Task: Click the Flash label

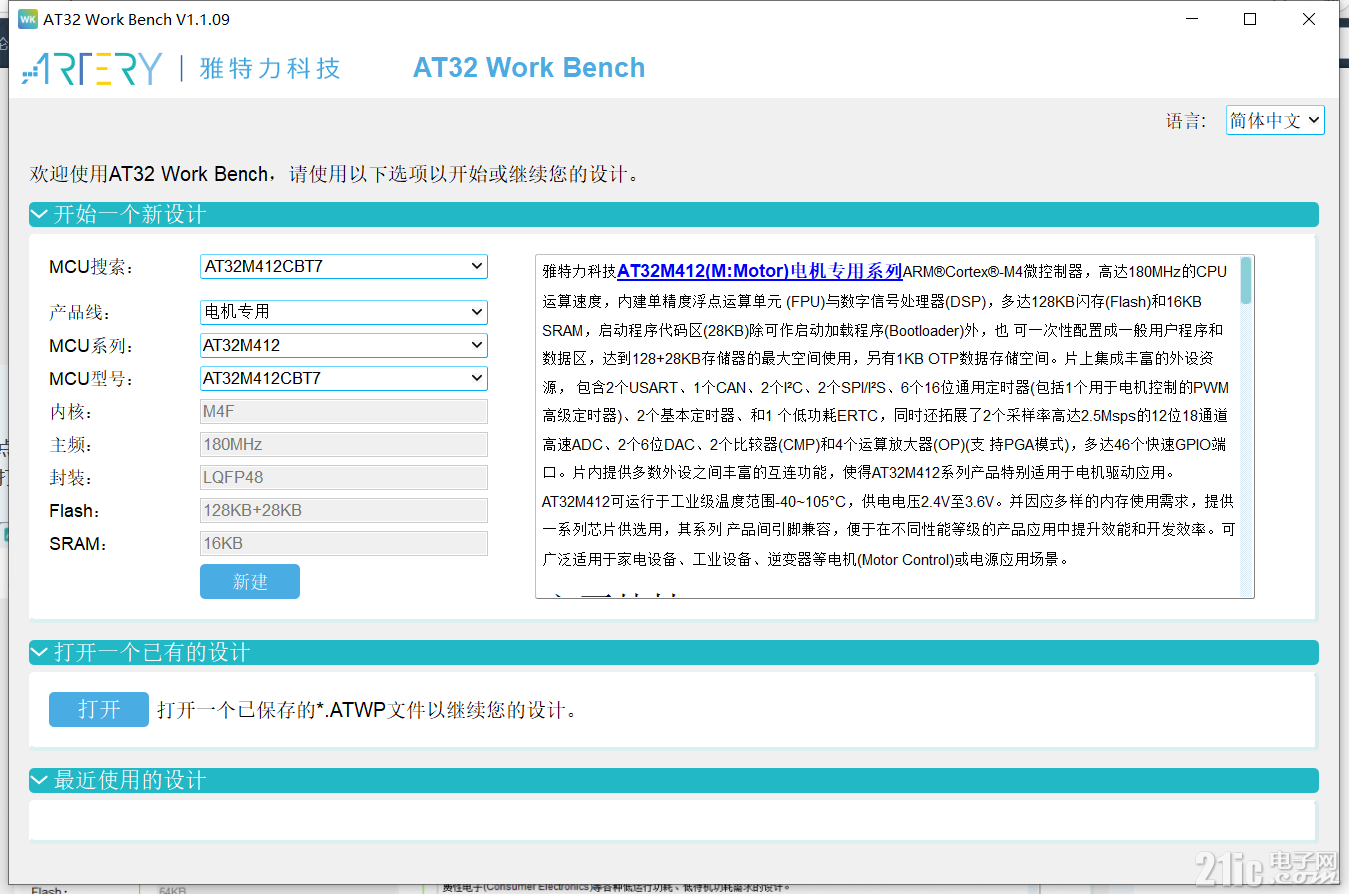Action: [75, 511]
